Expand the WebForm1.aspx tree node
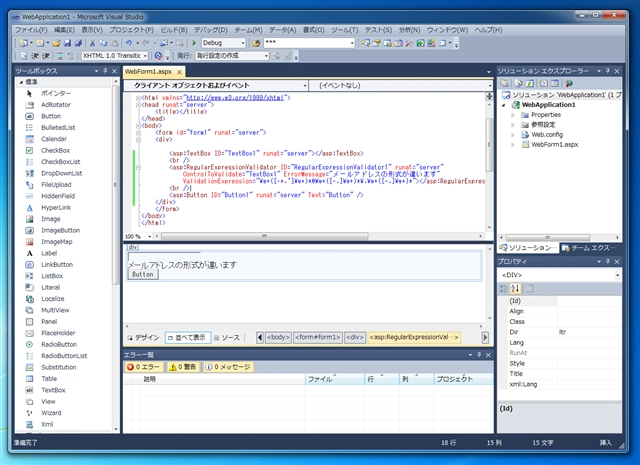Viewport: 640px width, 465px height. [x=513, y=145]
